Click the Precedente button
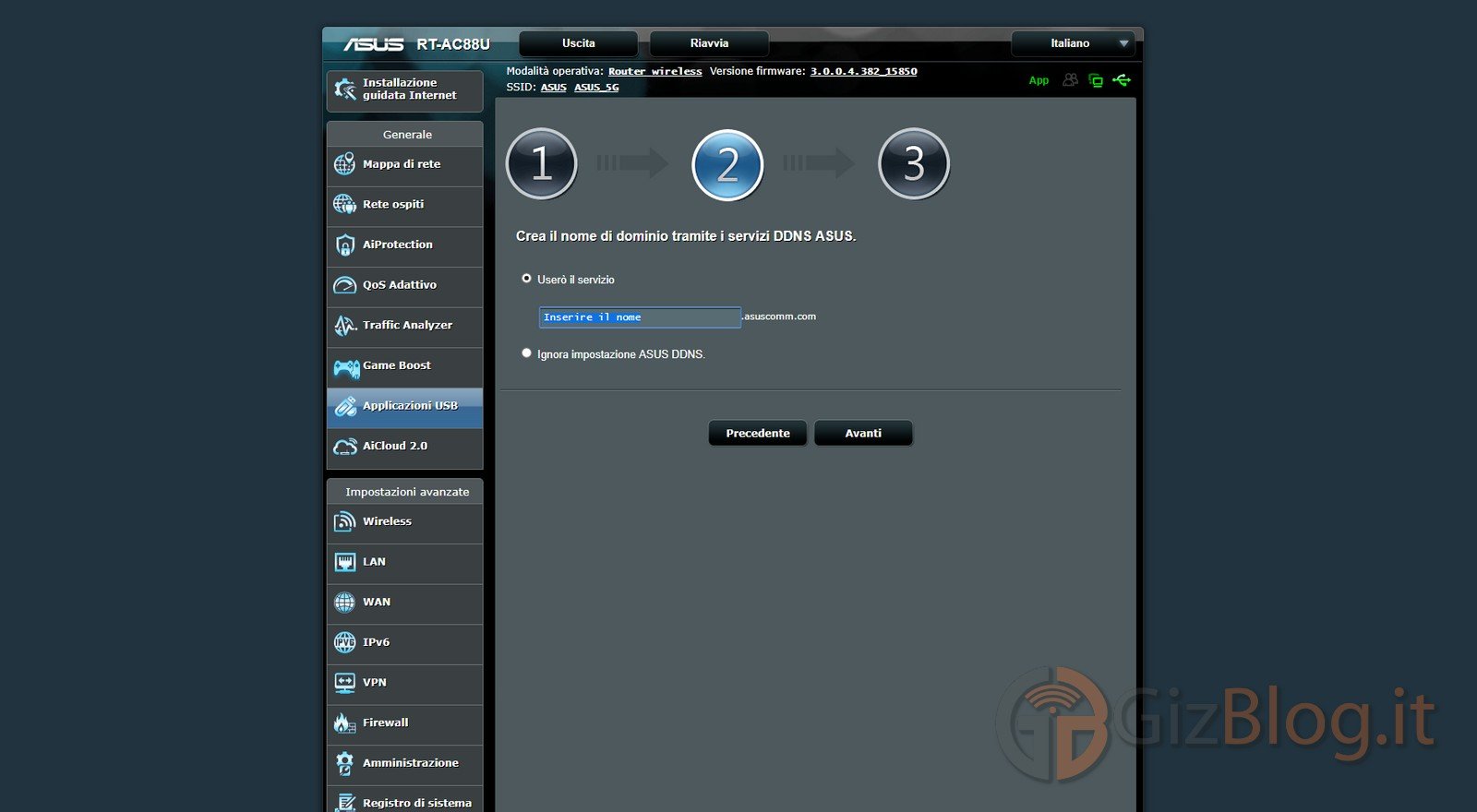The height and width of the screenshot is (812, 1477). 758,433
